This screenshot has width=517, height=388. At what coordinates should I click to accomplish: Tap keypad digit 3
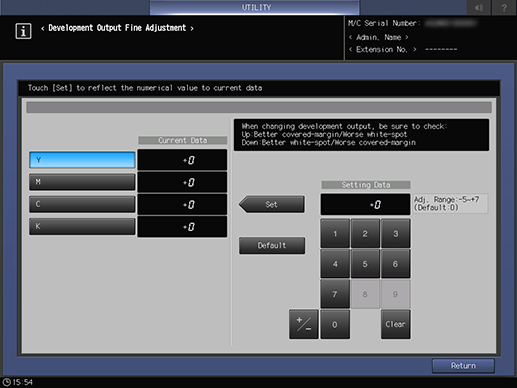396,234
